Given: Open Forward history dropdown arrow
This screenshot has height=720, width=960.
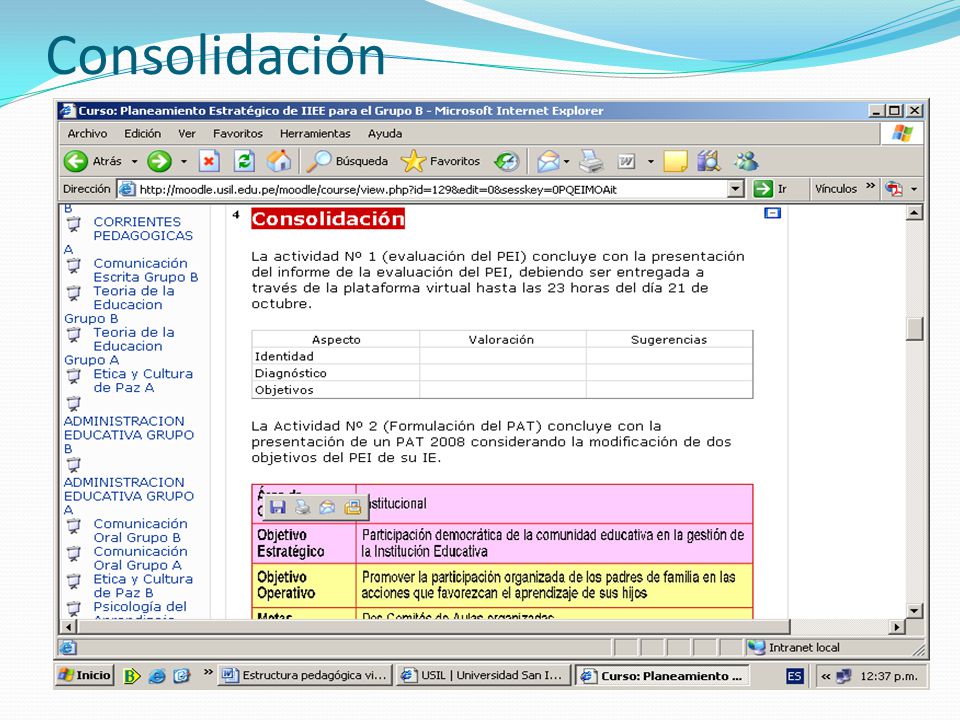Looking at the screenshot, I should point(184,162).
